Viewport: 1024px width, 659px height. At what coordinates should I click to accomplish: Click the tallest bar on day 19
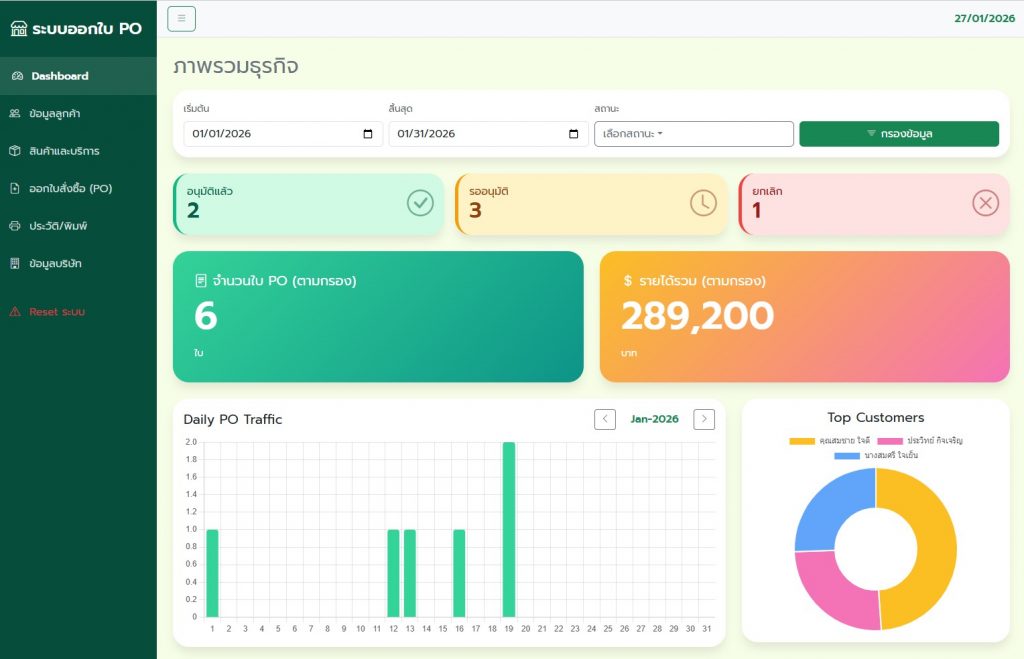(508, 530)
